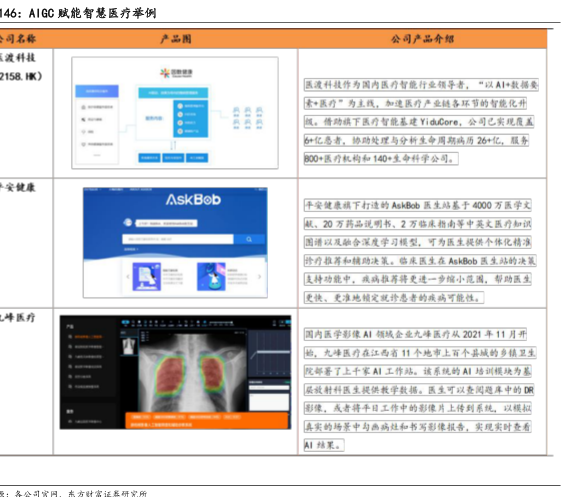Show next AskBob carousel card
The width and height of the screenshot is (561, 497).
click(259, 277)
